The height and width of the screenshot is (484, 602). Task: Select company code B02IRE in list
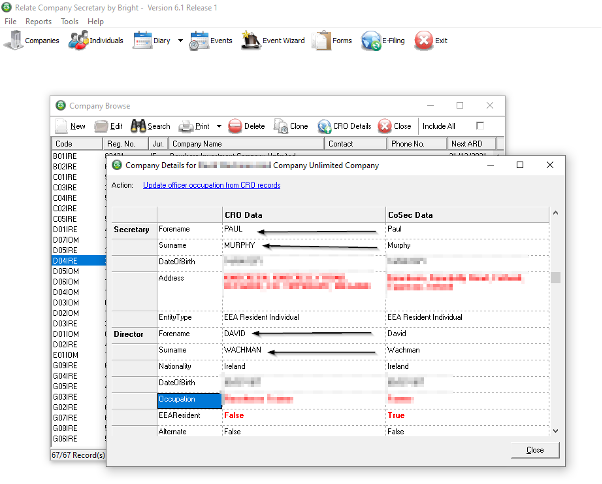pyautogui.click(x=65, y=167)
